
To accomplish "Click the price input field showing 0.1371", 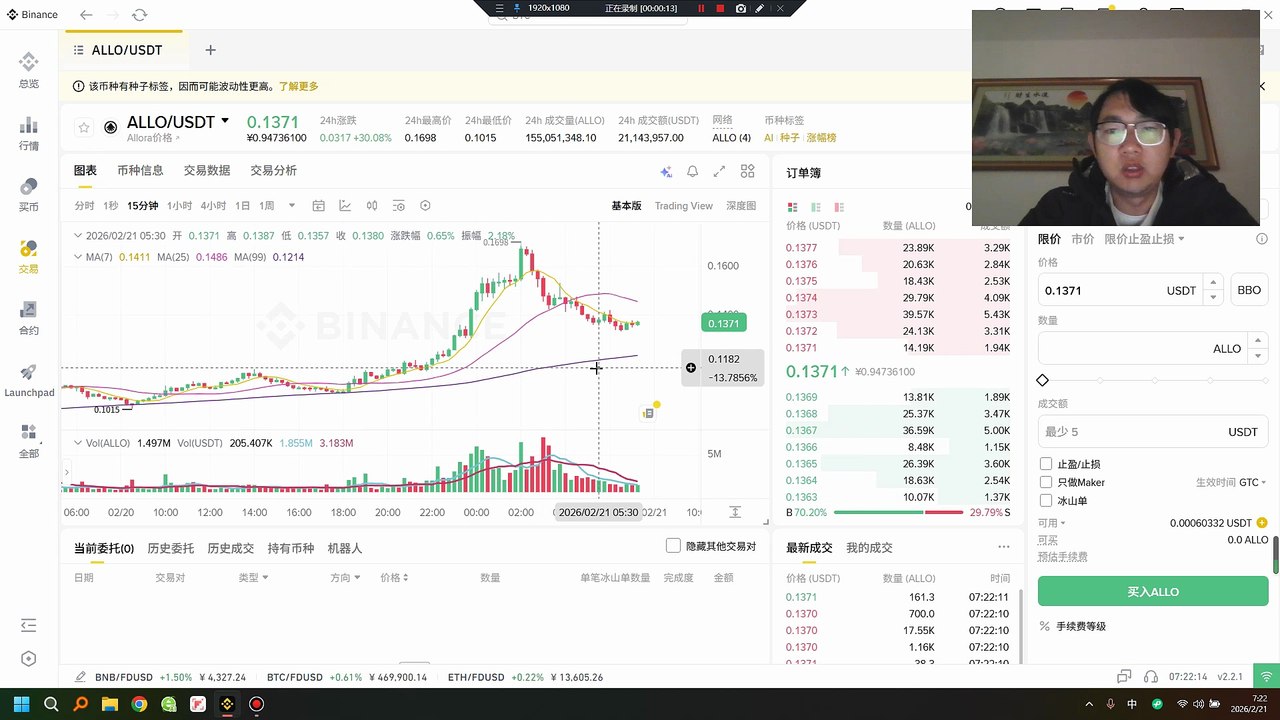I will point(1120,290).
